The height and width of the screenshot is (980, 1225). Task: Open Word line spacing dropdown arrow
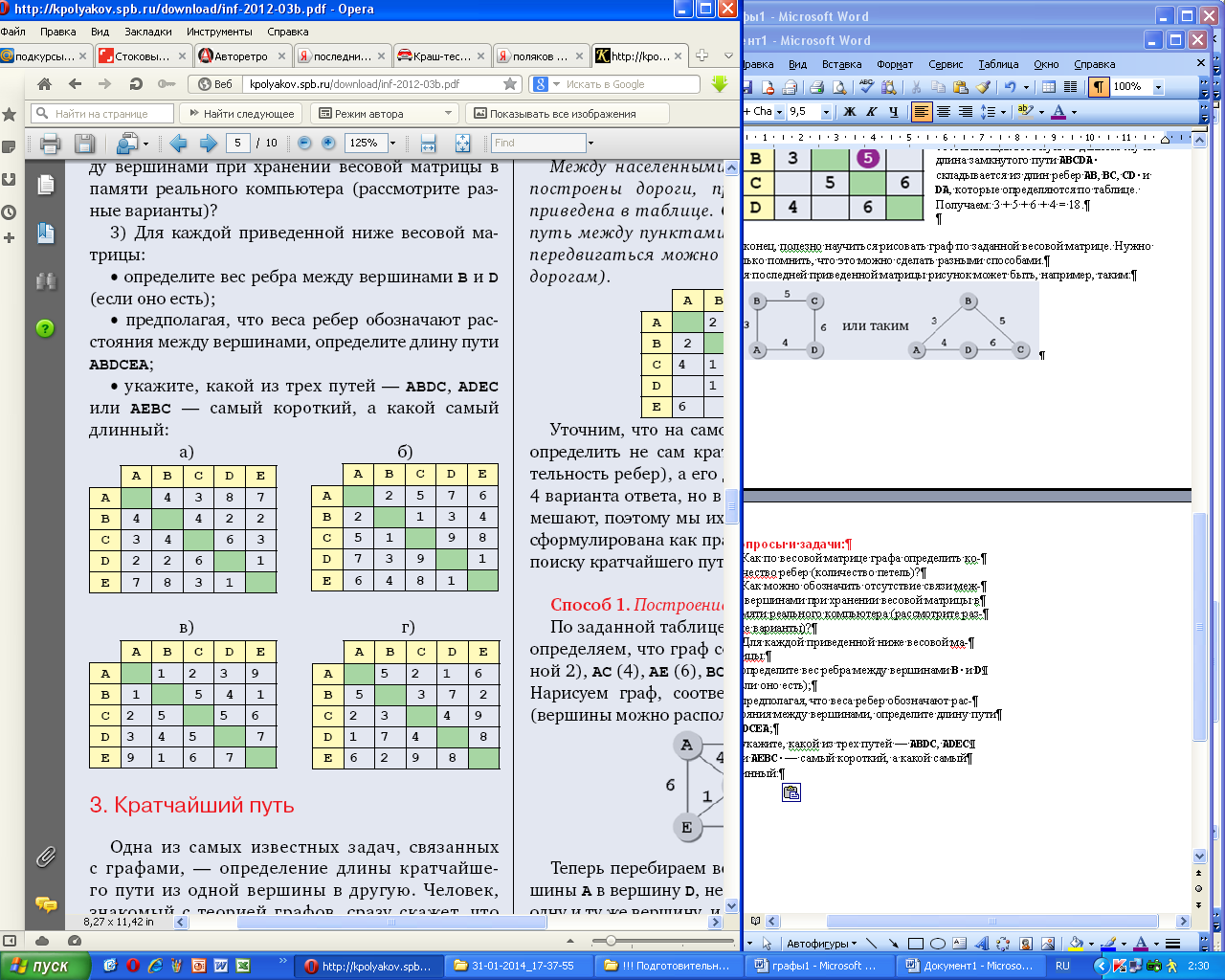click(x=1003, y=112)
